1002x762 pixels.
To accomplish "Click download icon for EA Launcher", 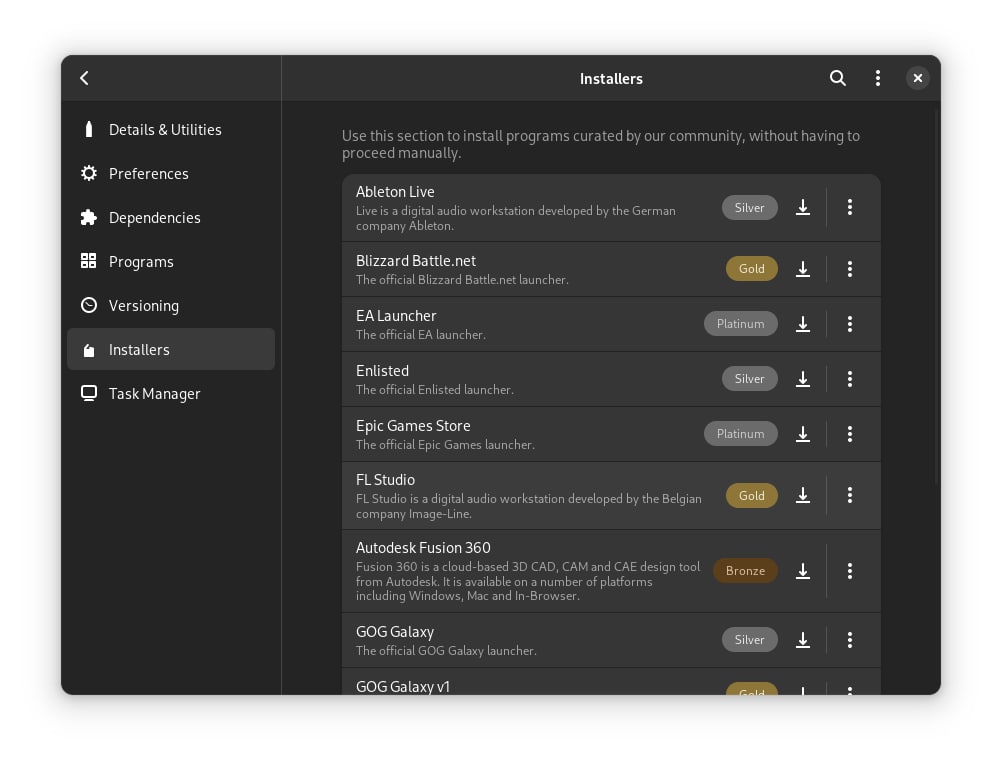I will coord(802,324).
